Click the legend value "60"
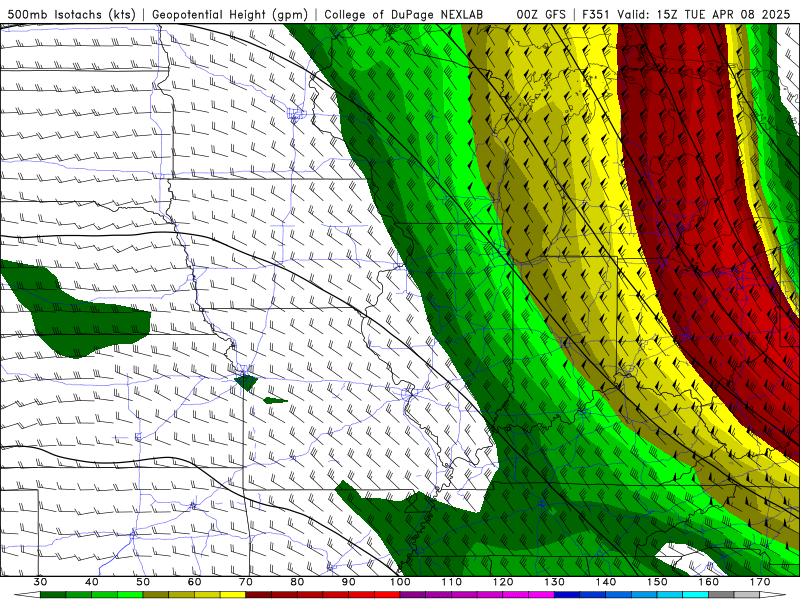800x600 pixels. point(194,582)
